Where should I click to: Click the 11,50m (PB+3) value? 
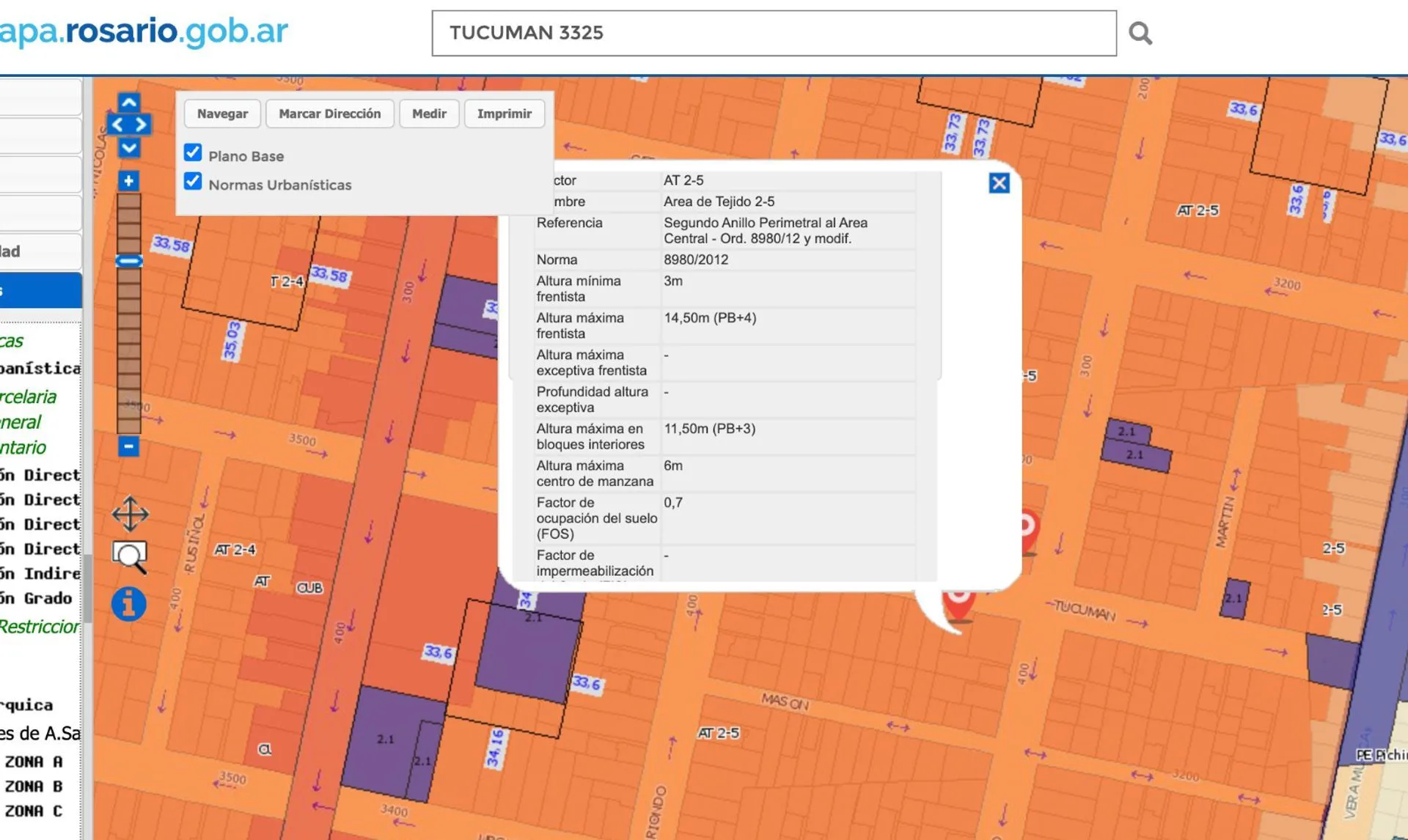710,429
